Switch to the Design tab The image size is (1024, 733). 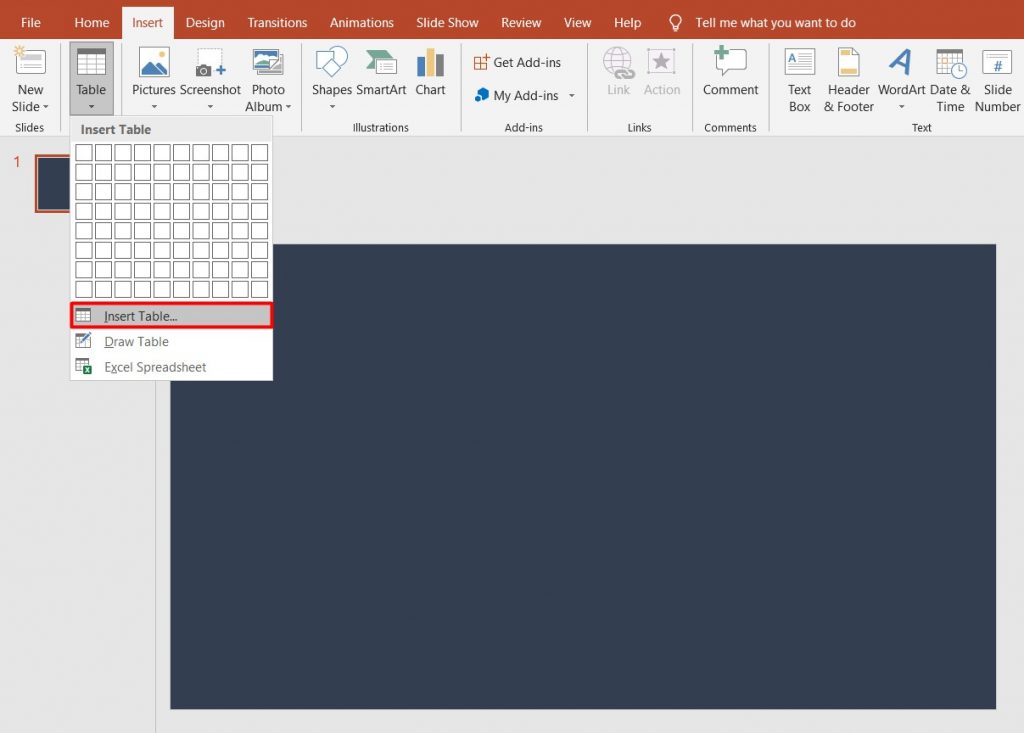[x=205, y=21]
